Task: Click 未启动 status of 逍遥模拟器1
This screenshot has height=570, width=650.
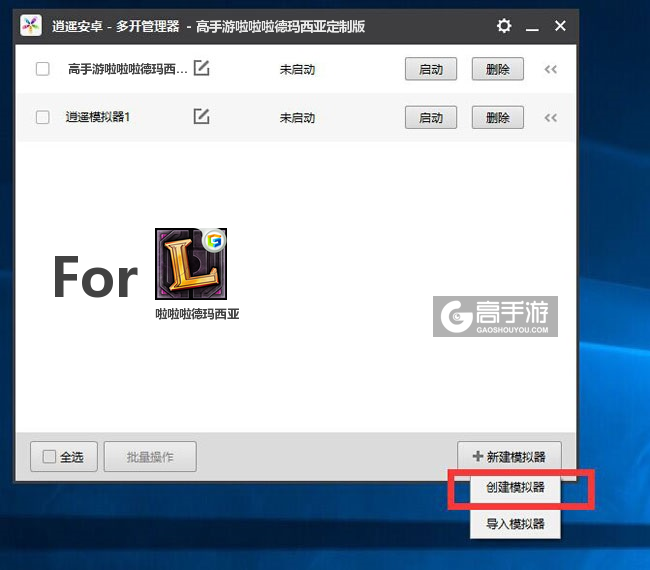Action: tap(297, 118)
